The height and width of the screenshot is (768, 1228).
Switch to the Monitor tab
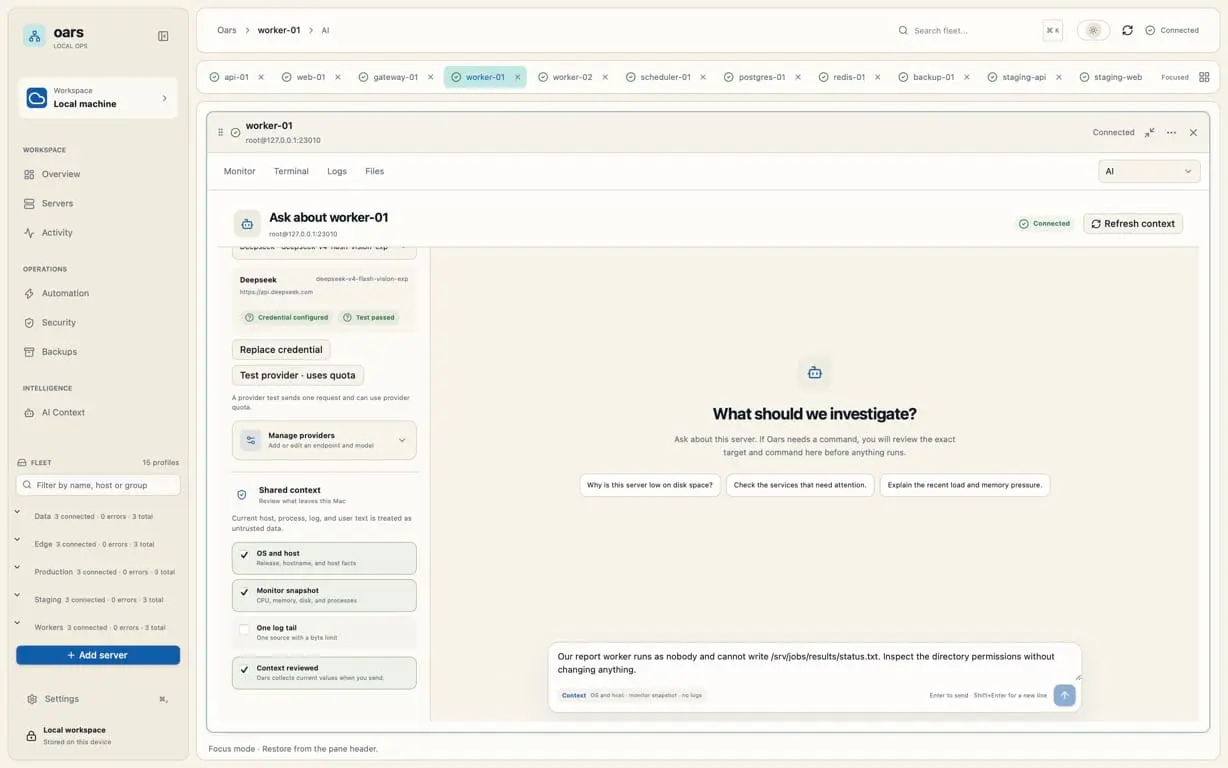click(239, 171)
